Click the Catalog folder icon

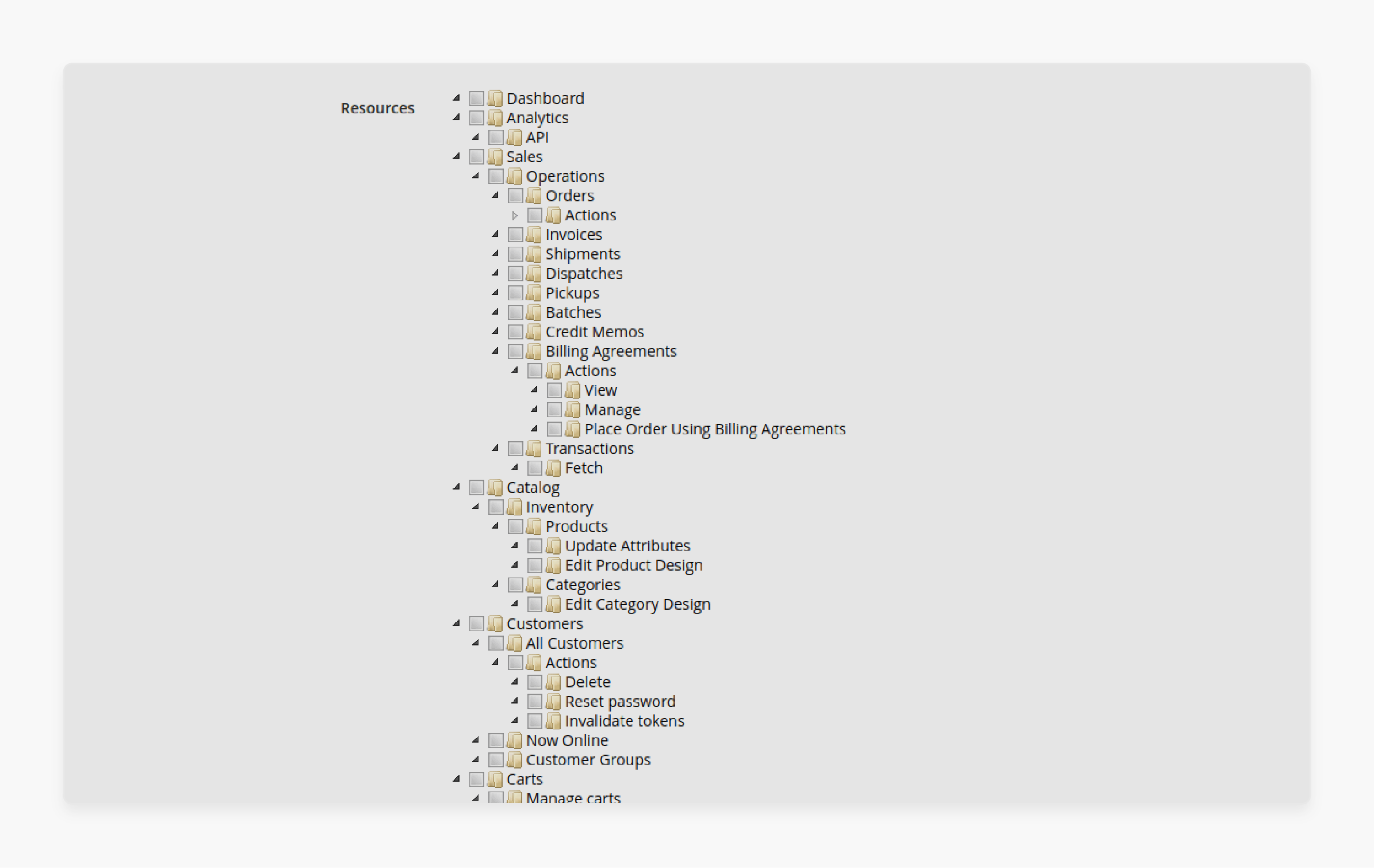coord(497,487)
